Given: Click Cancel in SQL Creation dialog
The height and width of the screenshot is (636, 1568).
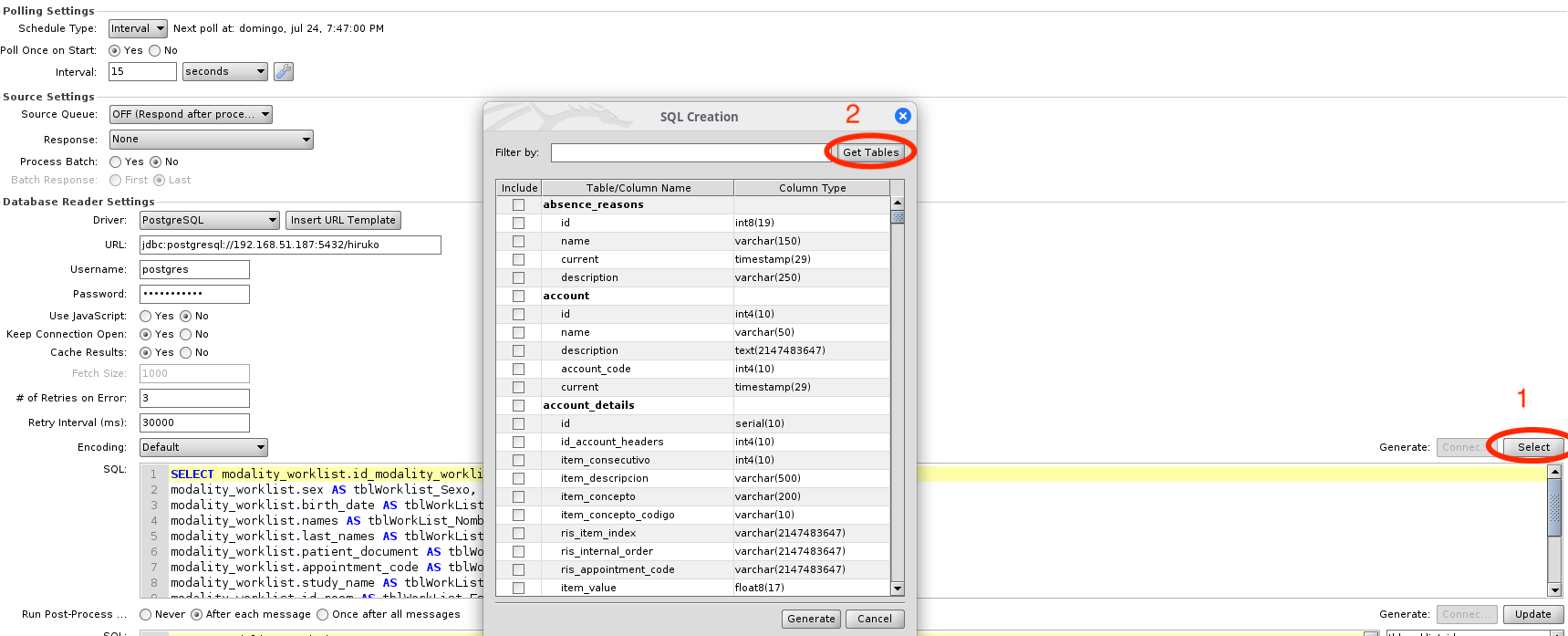Looking at the screenshot, I should click(x=874, y=619).
